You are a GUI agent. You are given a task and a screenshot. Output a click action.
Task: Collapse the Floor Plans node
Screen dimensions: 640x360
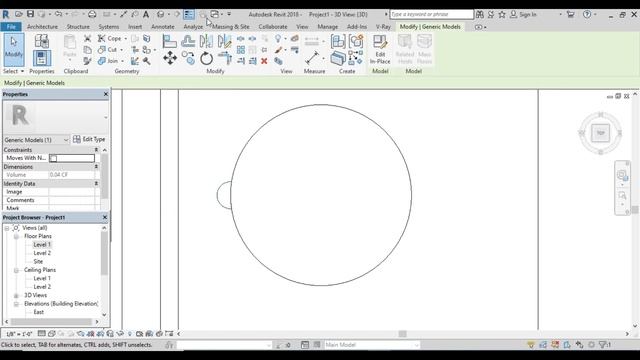point(16,236)
